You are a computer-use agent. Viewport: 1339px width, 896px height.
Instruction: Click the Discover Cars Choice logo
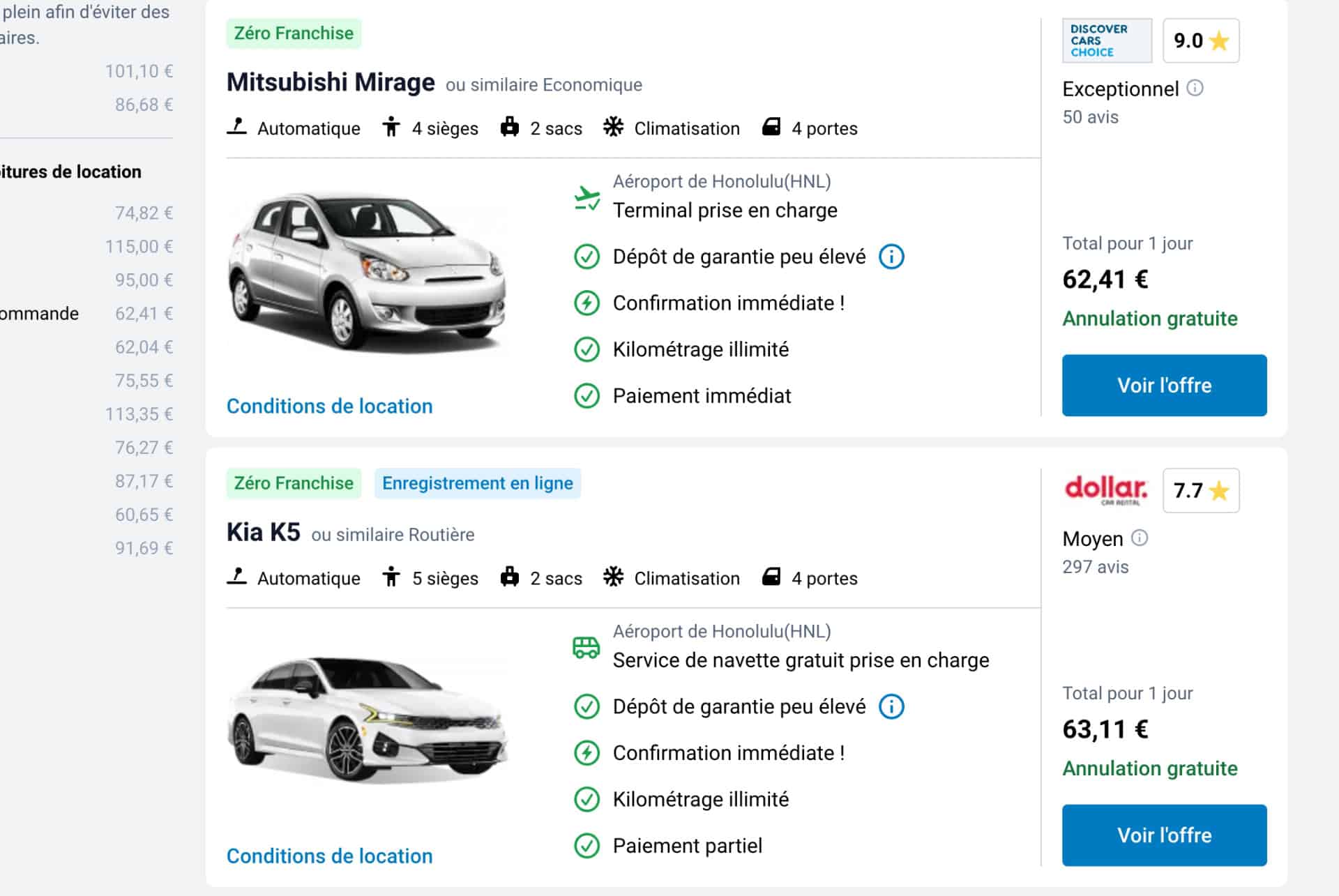coord(1106,40)
